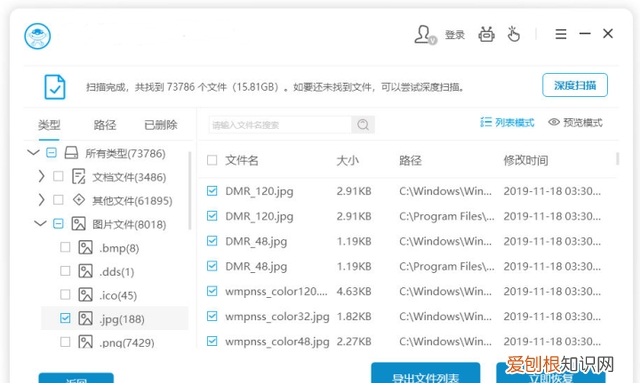Click the .png image type icon

pos(85,341)
